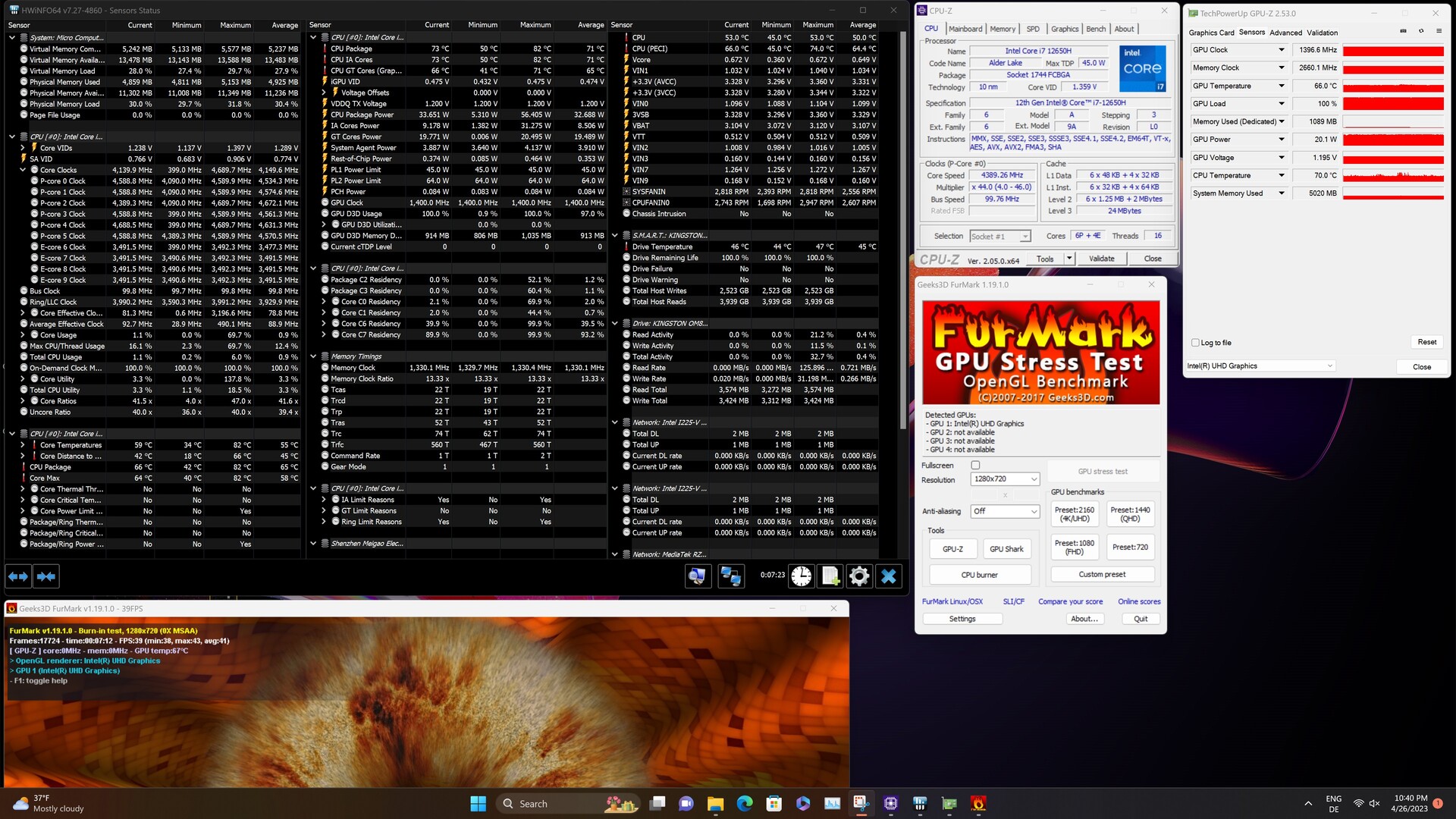1456x819 pixels.
Task: Switch to CPU-Z taskbar icon
Action: click(x=891, y=804)
